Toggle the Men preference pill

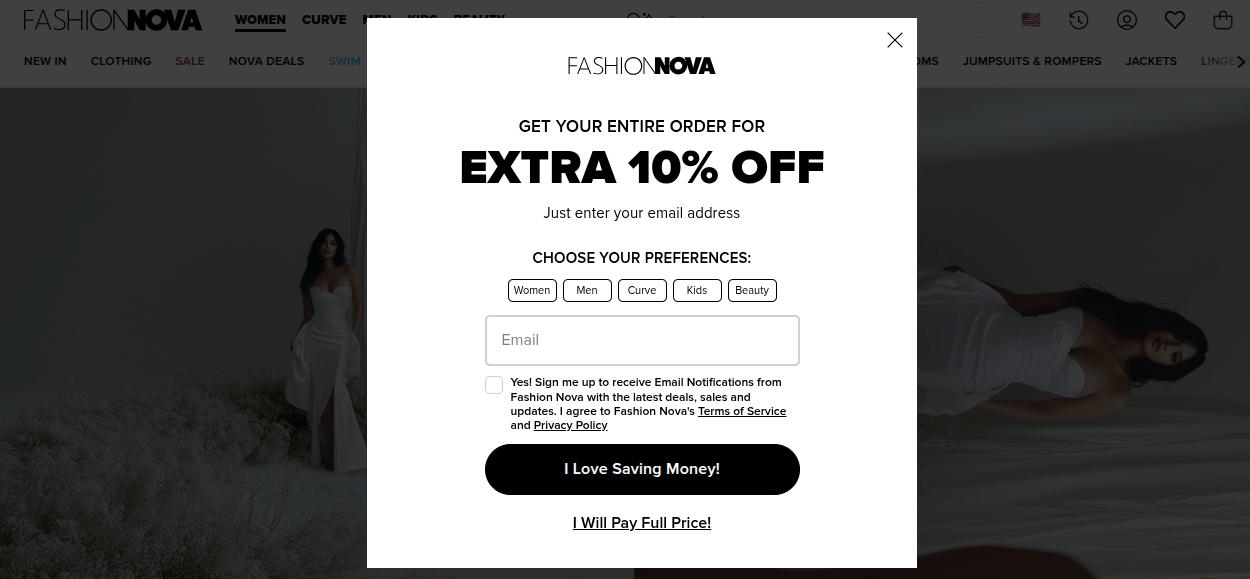[587, 290]
